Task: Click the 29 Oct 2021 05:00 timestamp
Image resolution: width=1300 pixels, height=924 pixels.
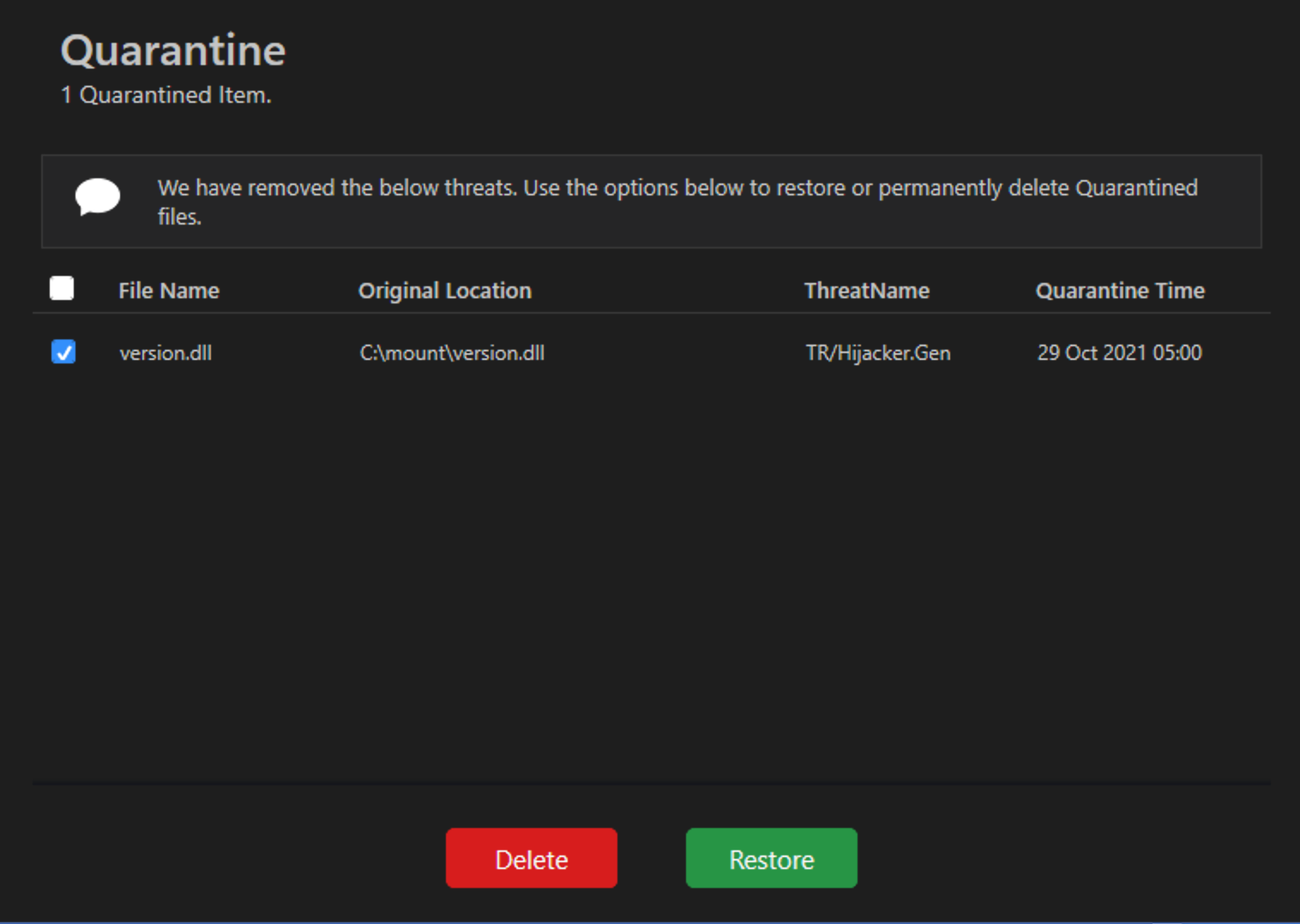Action: click(x=1119, y=352)
